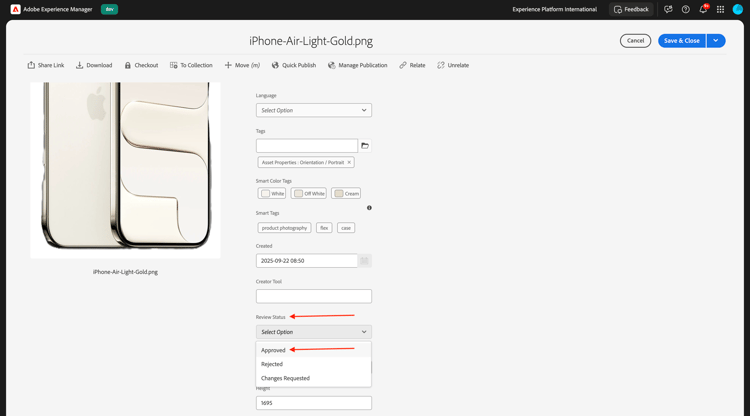Click the Cream color tag
750x416 pixels.
click(x=346, y=193)
